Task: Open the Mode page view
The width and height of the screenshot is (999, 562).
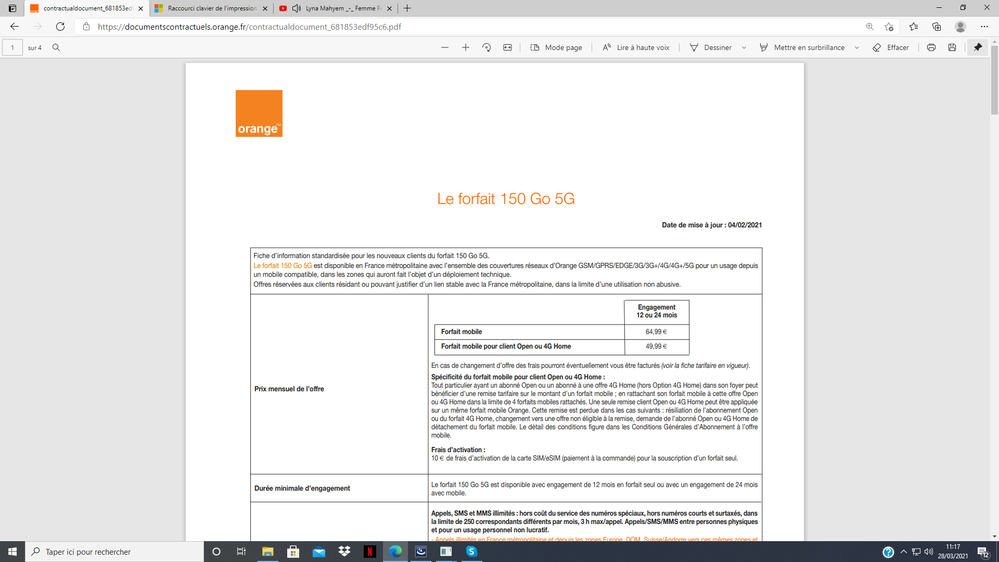Action: coord(556,47)
